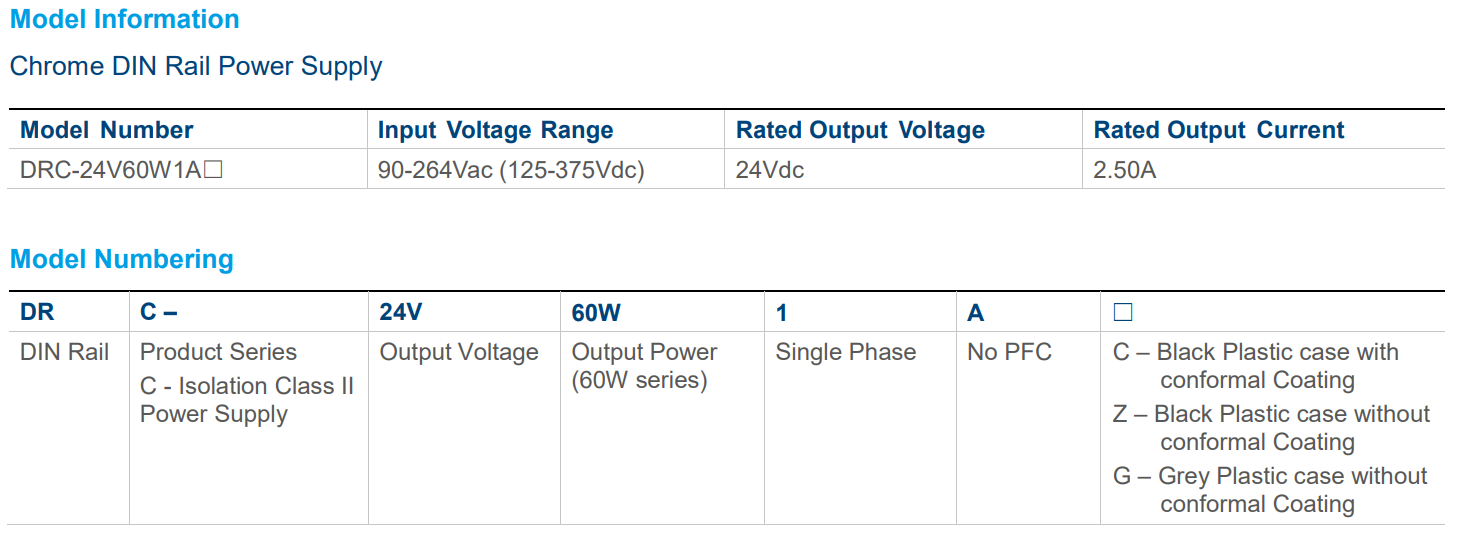1464x537 pixels.
Task: Click the 'Model Information' heading
Action: coord(125,19)
